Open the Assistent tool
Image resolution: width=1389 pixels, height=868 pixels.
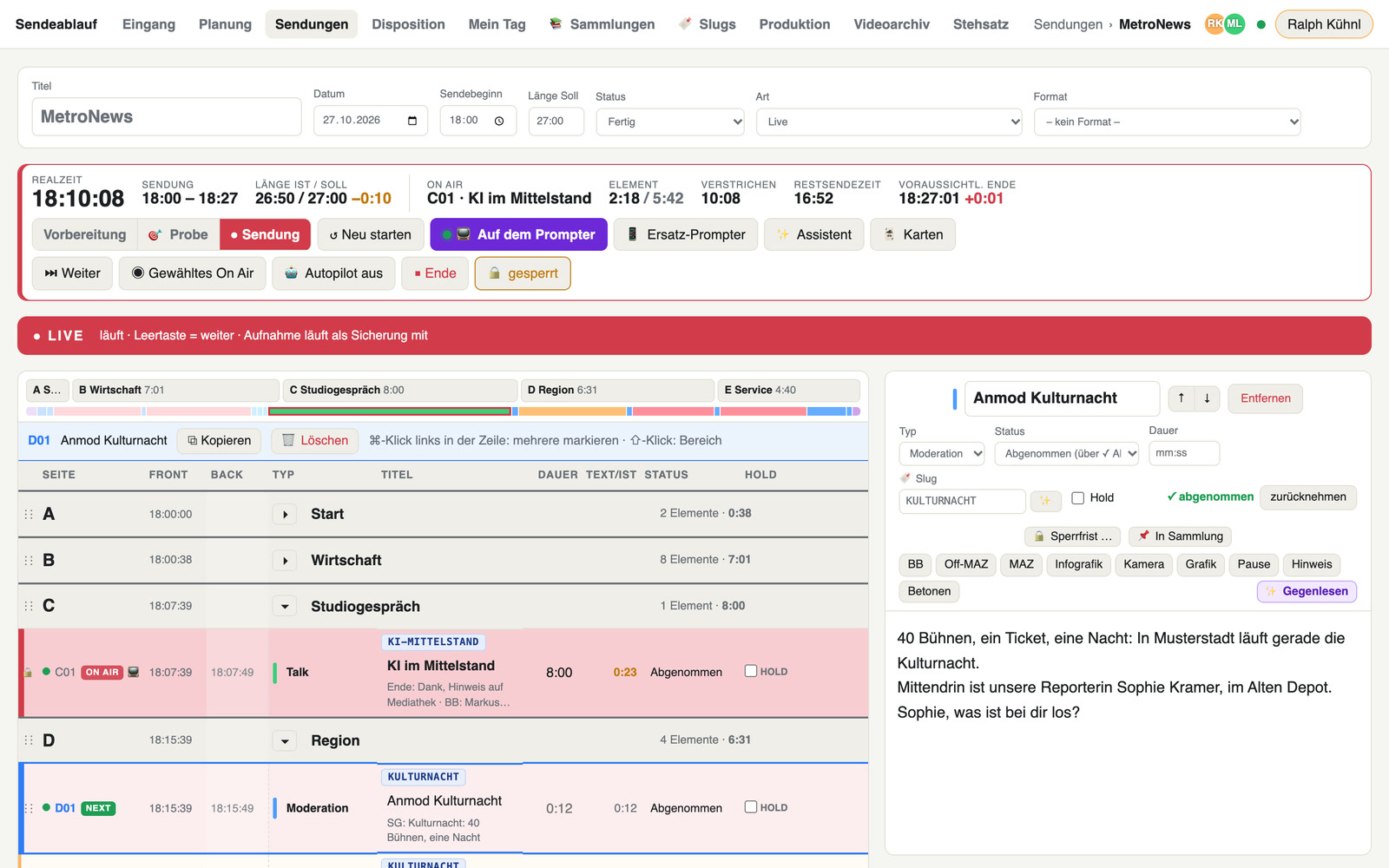(813, 234)
